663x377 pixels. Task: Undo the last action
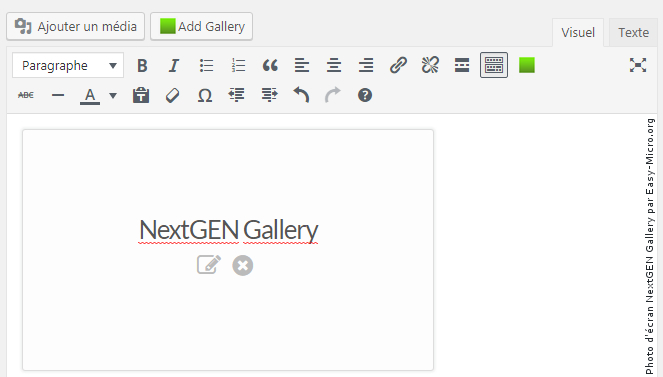[301, 96]
